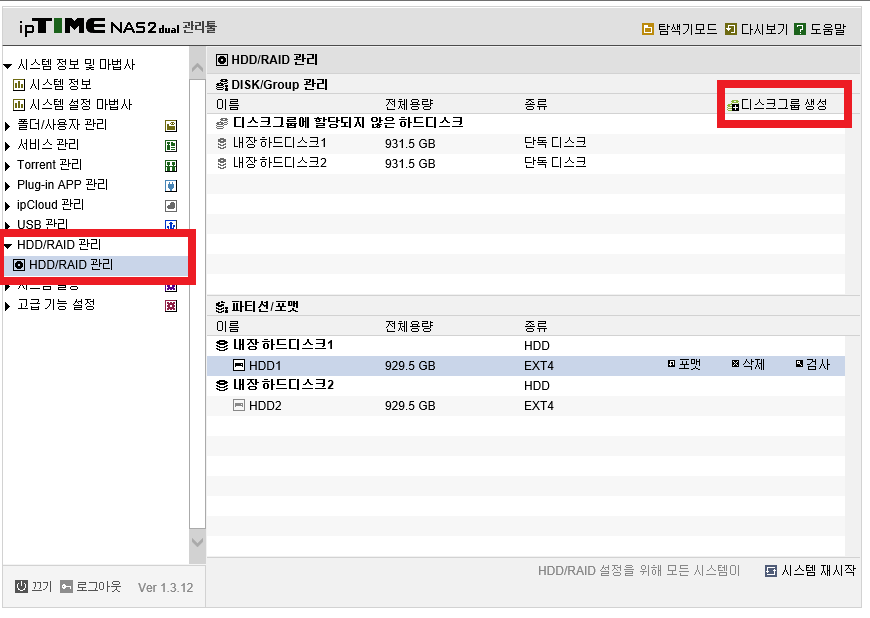
Task: Expand 폴더/사용자 관리 menu
Action: point(7,126)
